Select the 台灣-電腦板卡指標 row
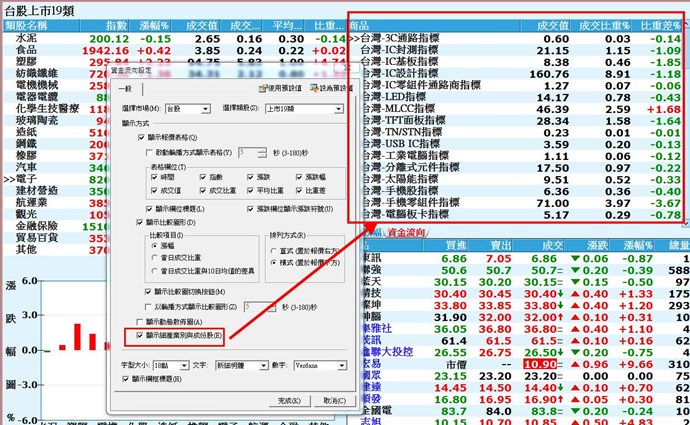690x425 pixels. point(516,215)
